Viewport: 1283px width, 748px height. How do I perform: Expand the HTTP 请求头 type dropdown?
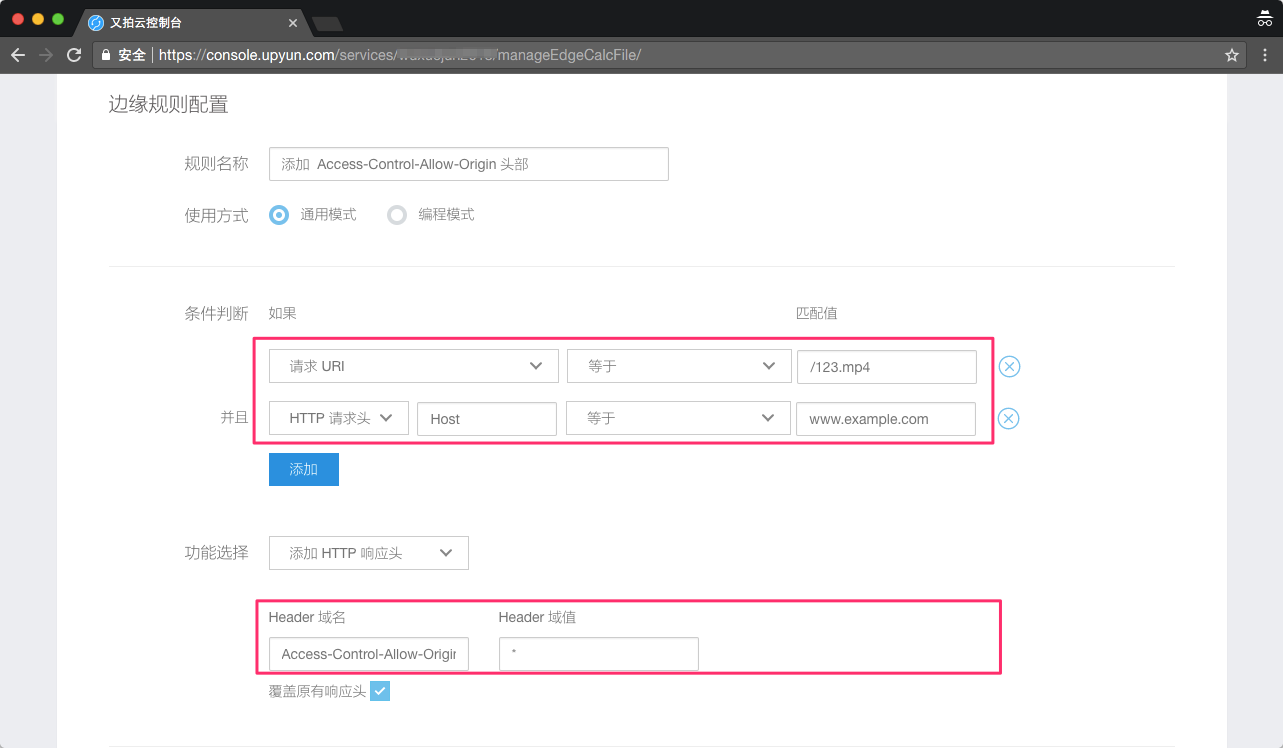338,418
